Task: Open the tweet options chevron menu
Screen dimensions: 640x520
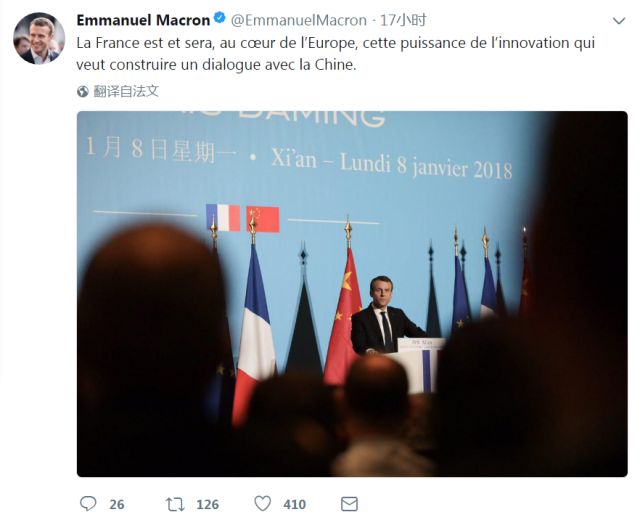Action: click(x=619, y=20)
